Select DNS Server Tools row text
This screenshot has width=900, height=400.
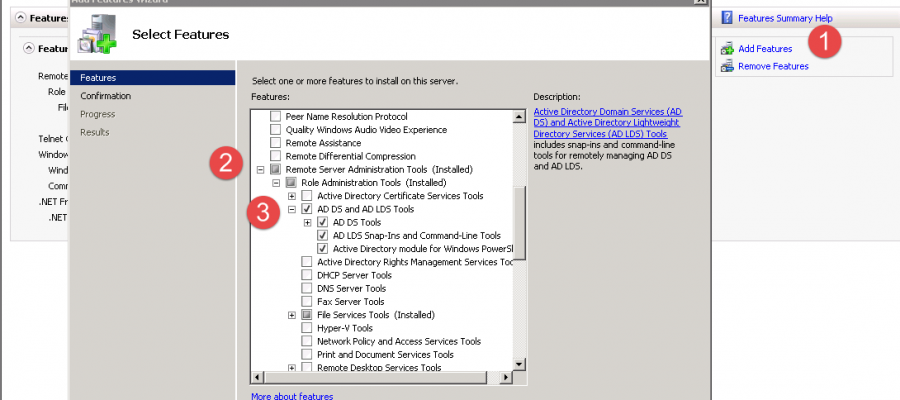tap(351, 289)
